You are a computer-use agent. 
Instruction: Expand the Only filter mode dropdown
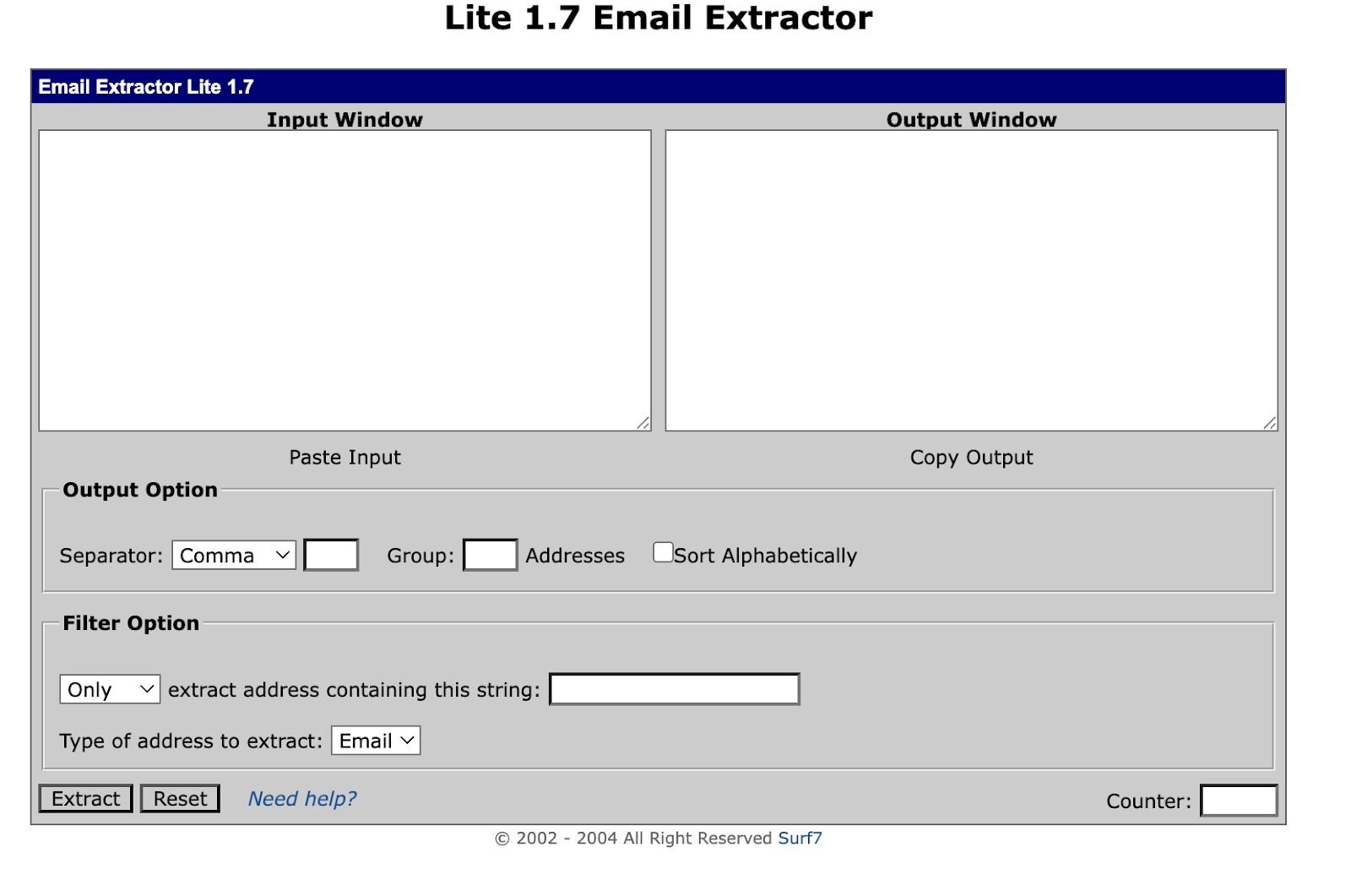[x=110, y=690]
